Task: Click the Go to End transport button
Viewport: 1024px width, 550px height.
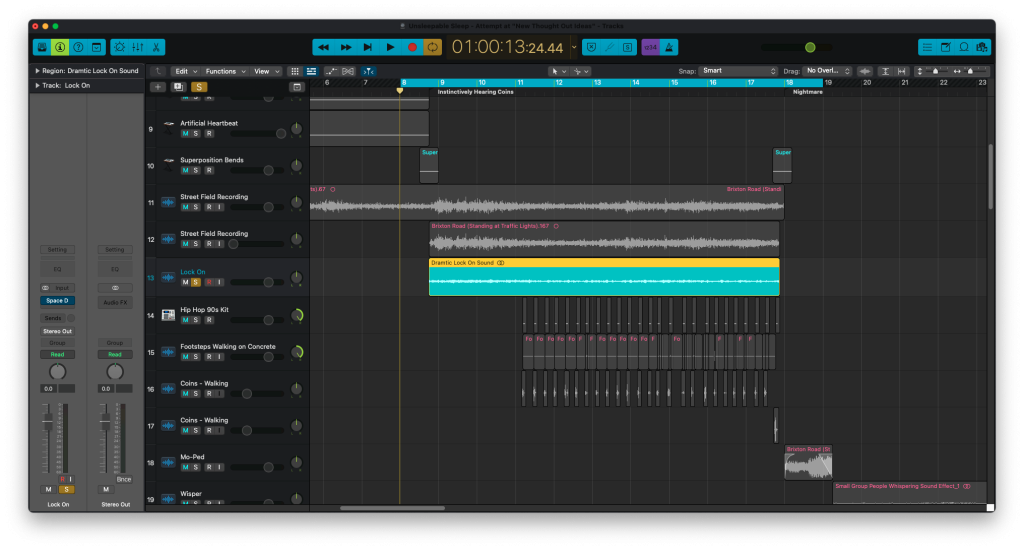Action: 368,47
